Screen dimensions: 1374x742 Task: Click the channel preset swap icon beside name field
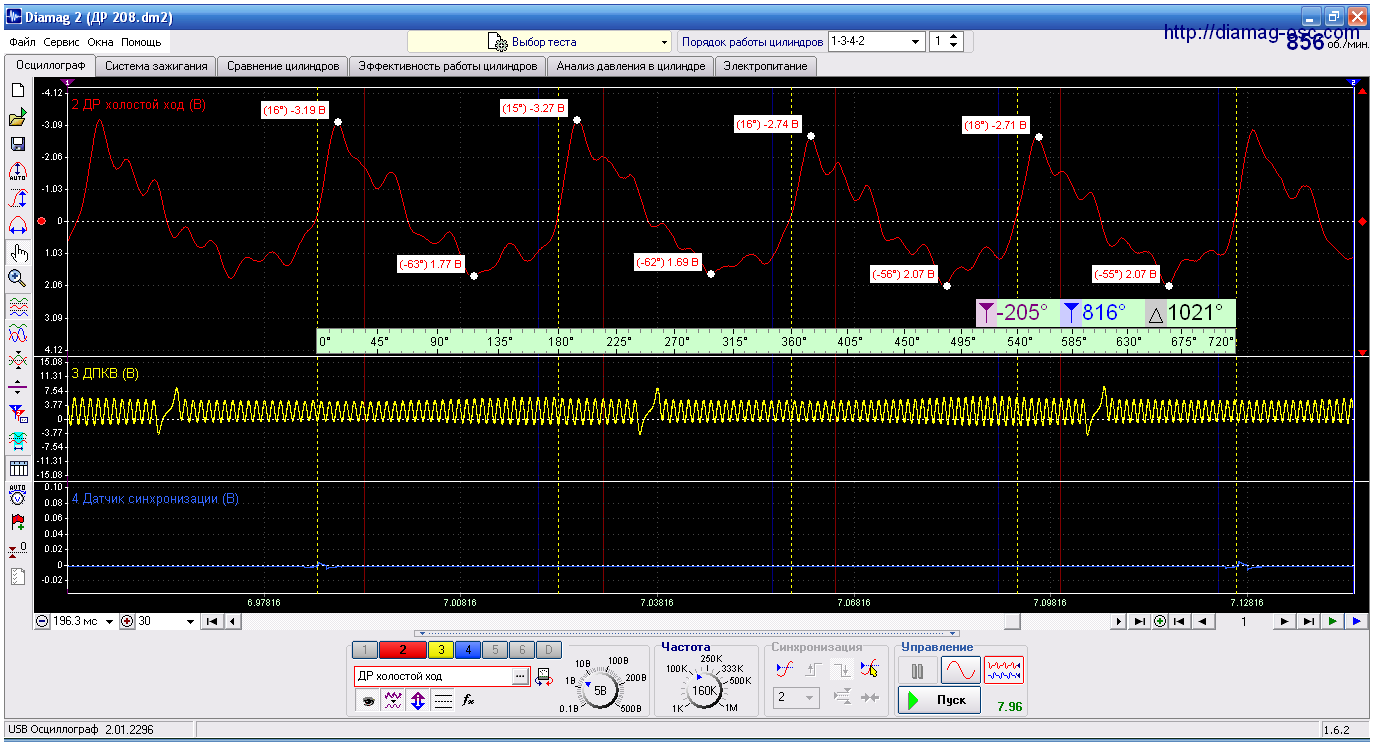[543, 676]
